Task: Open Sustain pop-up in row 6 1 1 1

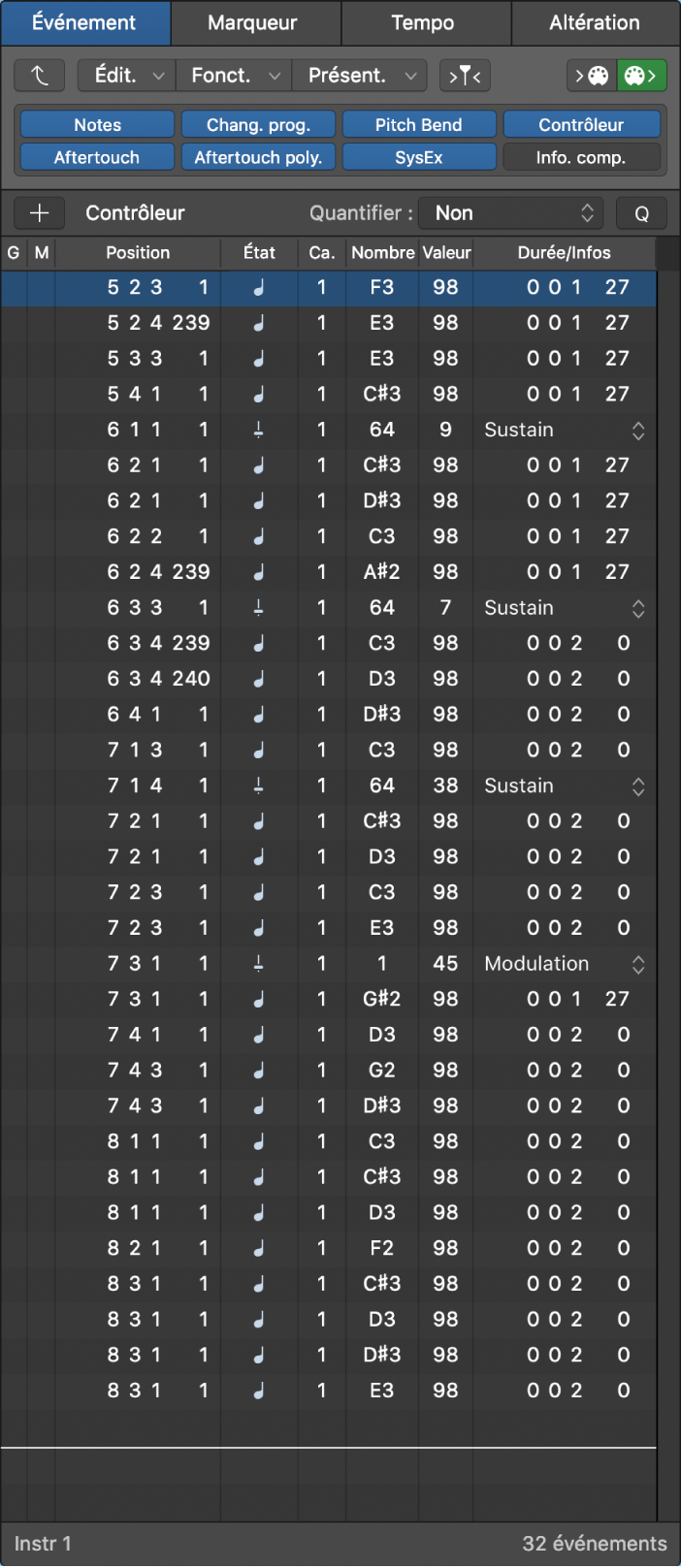Action: click(565, 430)
